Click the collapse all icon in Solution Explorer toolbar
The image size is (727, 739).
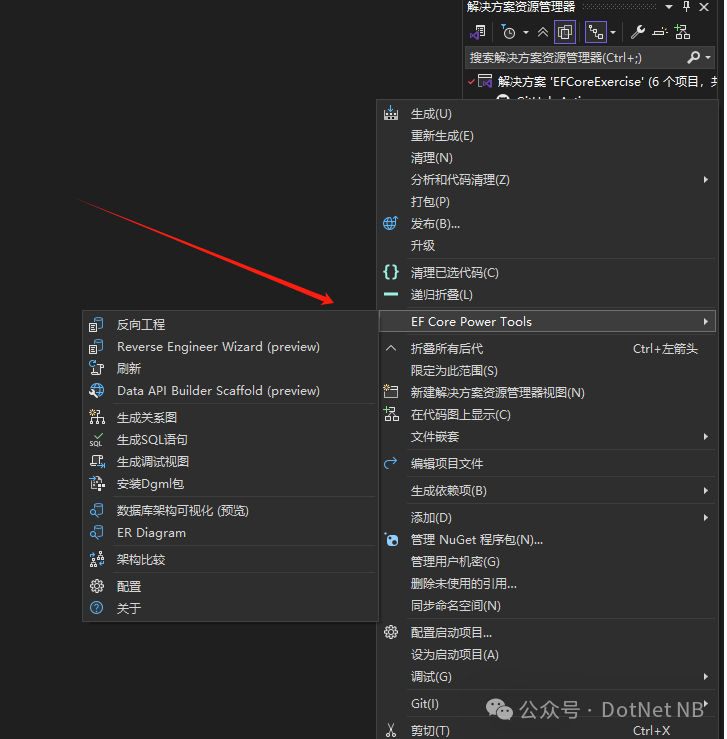coord(543,32)
